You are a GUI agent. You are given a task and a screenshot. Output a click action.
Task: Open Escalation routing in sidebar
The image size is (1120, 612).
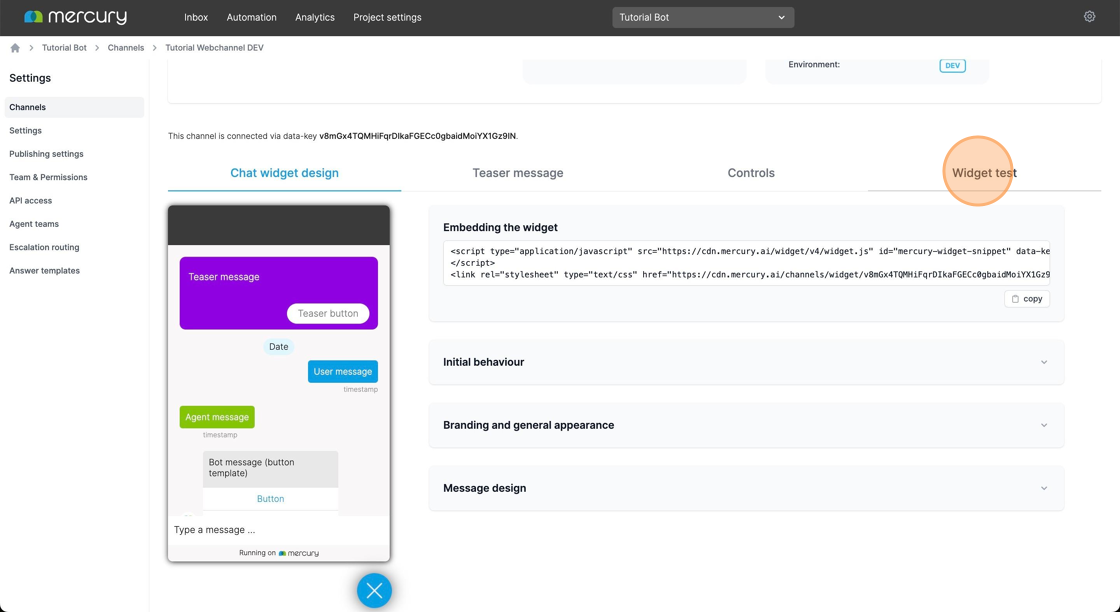click(x=44, y=247)
